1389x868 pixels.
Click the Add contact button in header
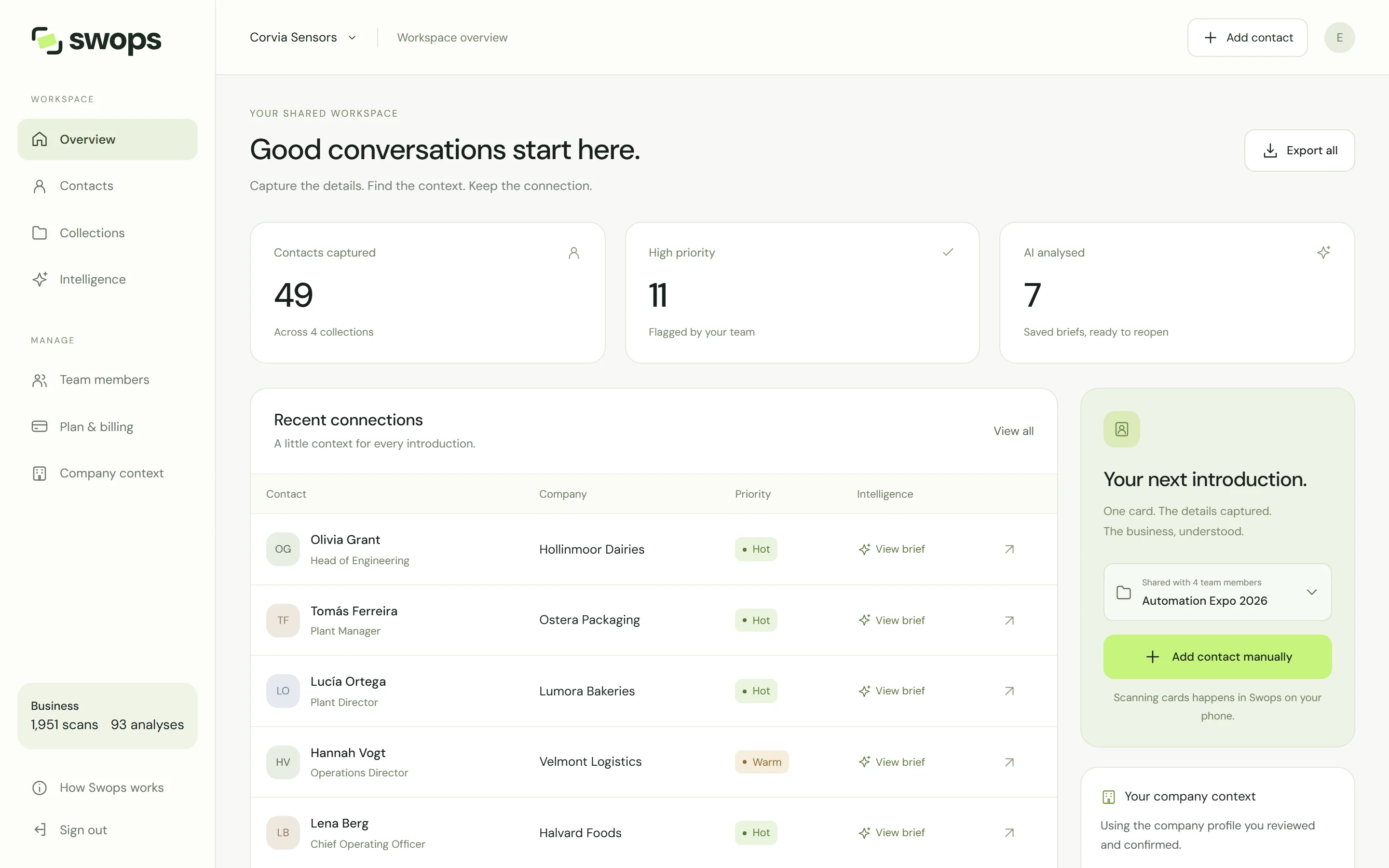[x=1247, y=37]
